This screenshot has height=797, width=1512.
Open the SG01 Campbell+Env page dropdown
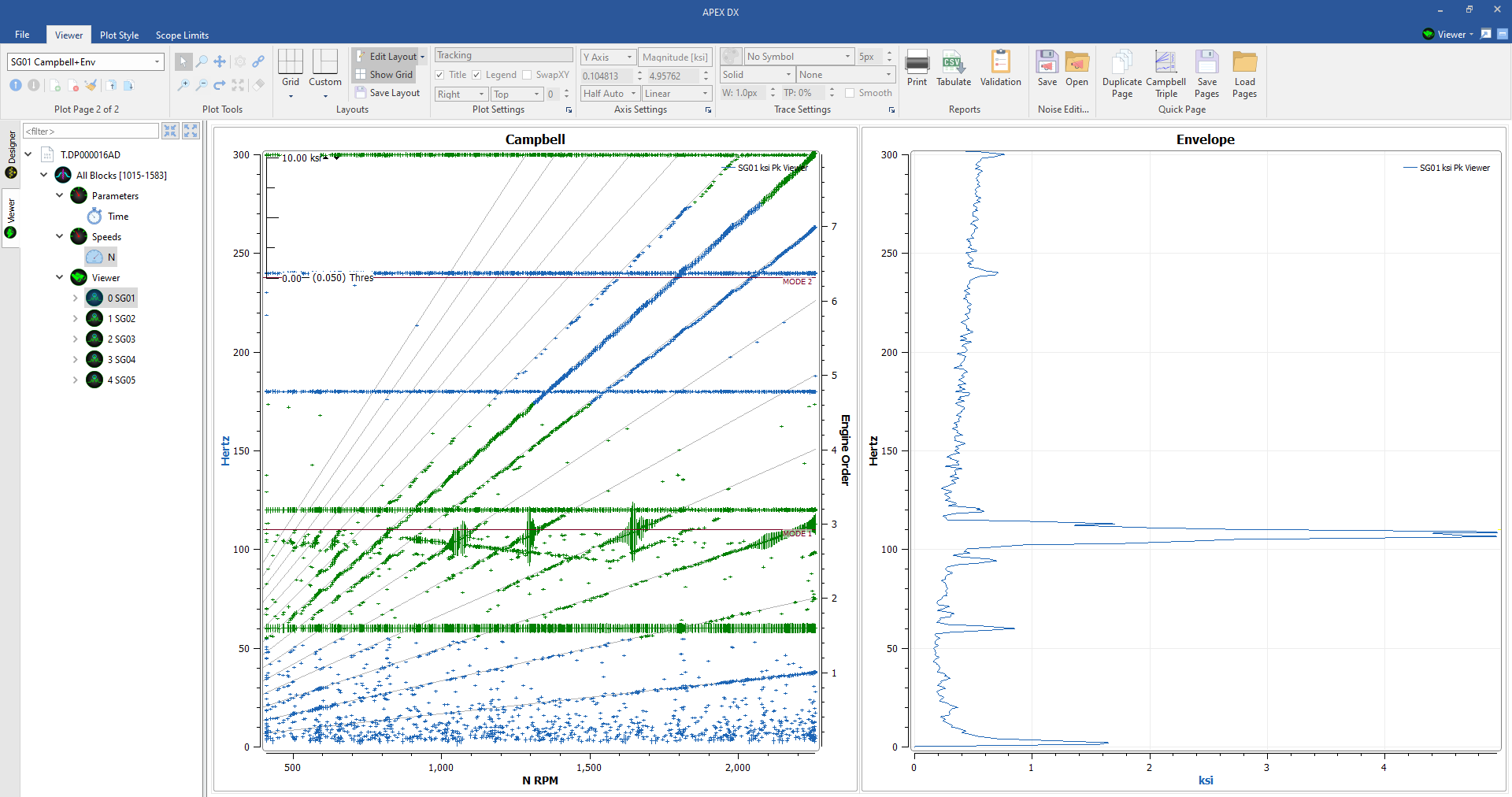(x=157, y=61)
